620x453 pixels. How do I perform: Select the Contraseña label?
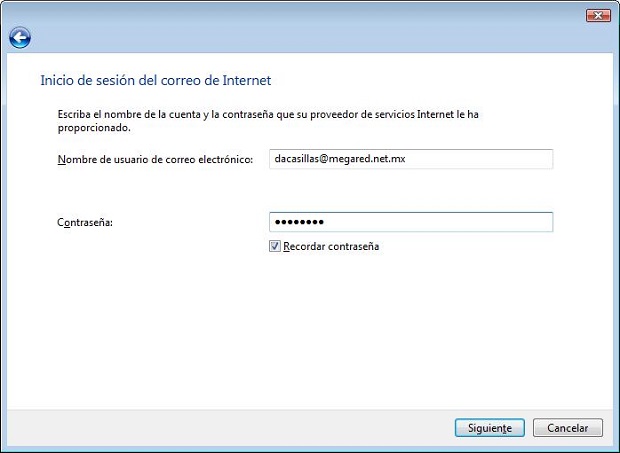(85, 223)
